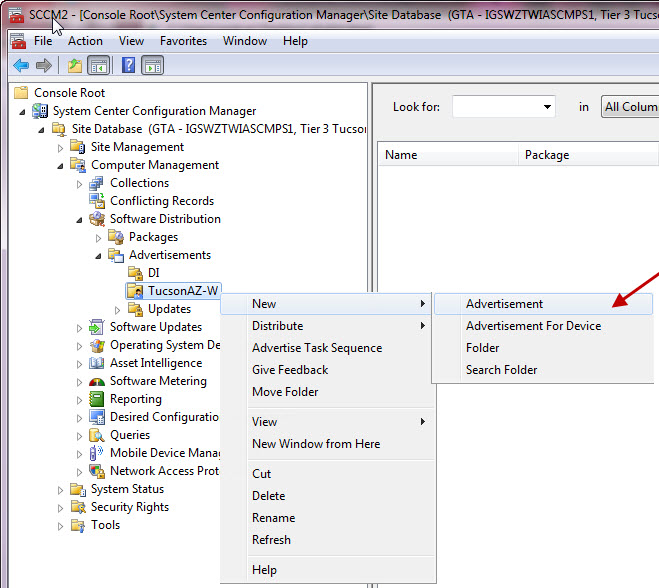Image resolution: width=659 pixels, height=588 pixels.
Task: Click the DI folder icon
Action: point(135,273)
